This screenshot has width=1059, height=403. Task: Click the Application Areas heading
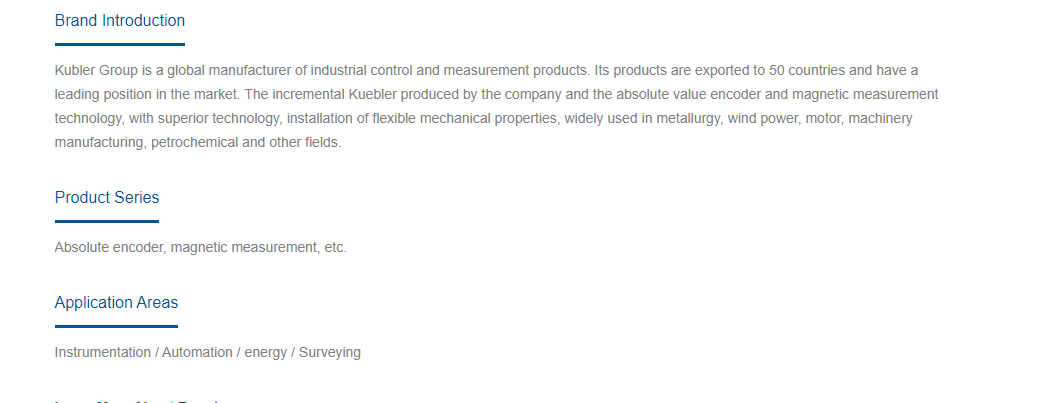[x=116, y=302]
